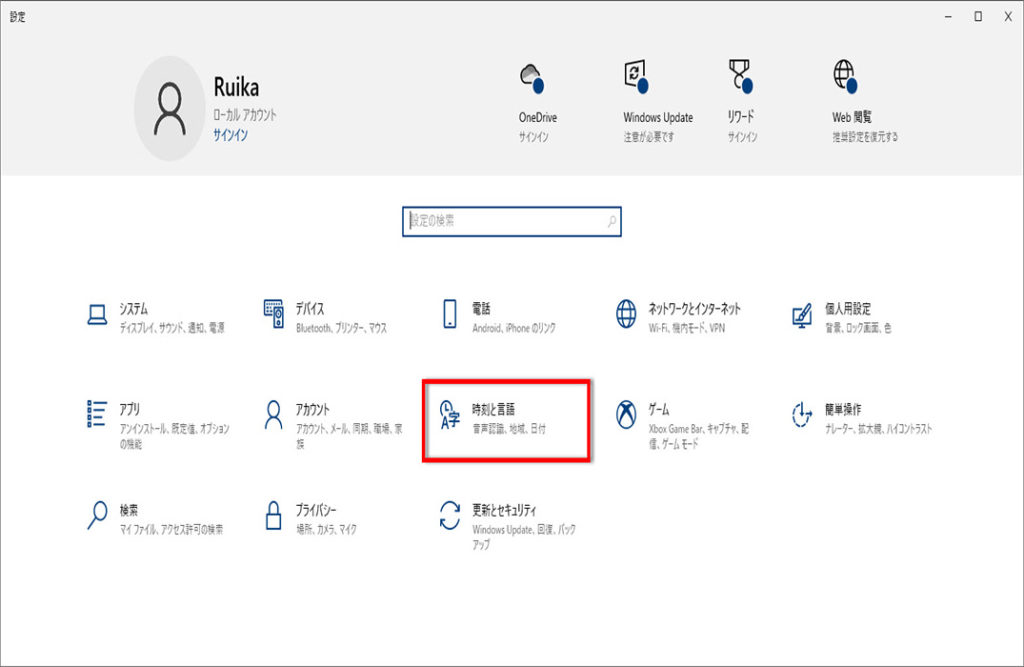
Task: Open the ゲーム Xbox icon
Action: (x=626, y=415)
